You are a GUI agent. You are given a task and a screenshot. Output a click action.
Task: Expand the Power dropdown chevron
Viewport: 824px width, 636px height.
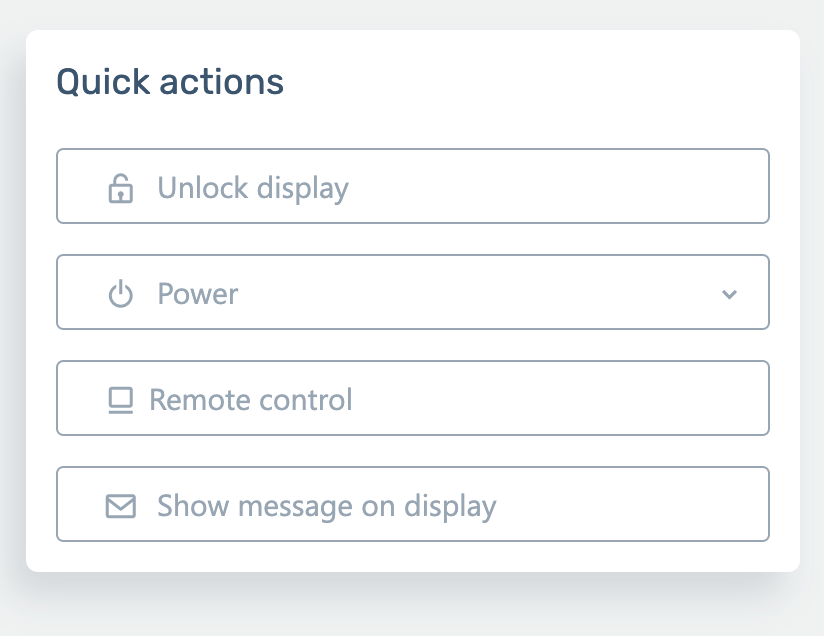[x=729, y=294]
